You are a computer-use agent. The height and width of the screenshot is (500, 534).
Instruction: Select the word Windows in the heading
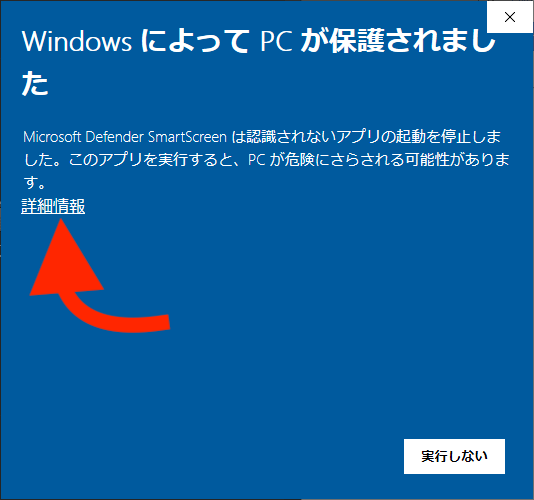pos(77,41)
